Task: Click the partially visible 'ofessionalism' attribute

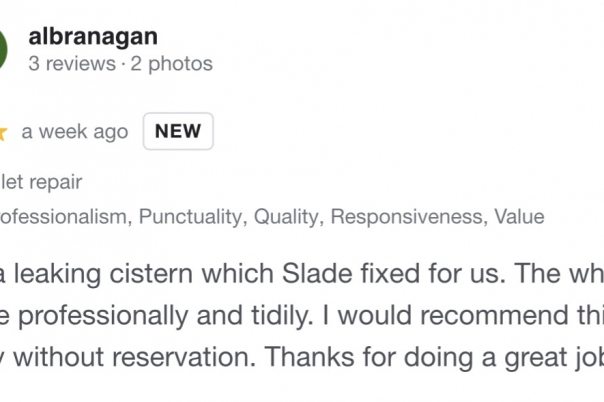Action: click(63, 216)
